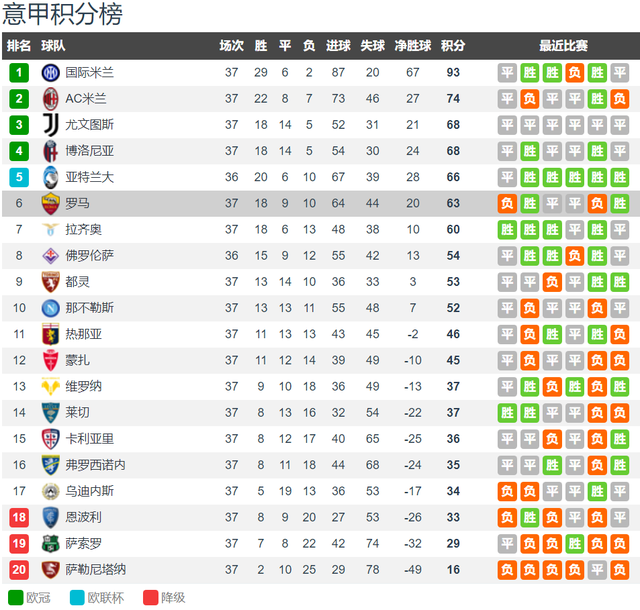Click the Juventus (尤文图斯) logo

coord(51,125)
